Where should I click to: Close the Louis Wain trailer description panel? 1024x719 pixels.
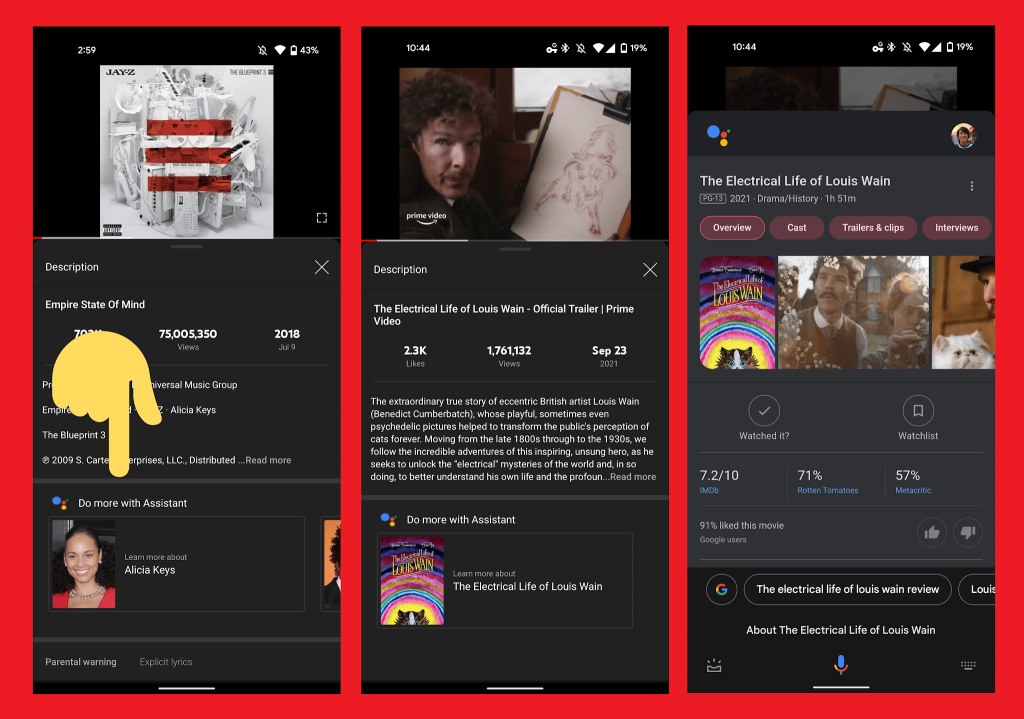[650, 270]
